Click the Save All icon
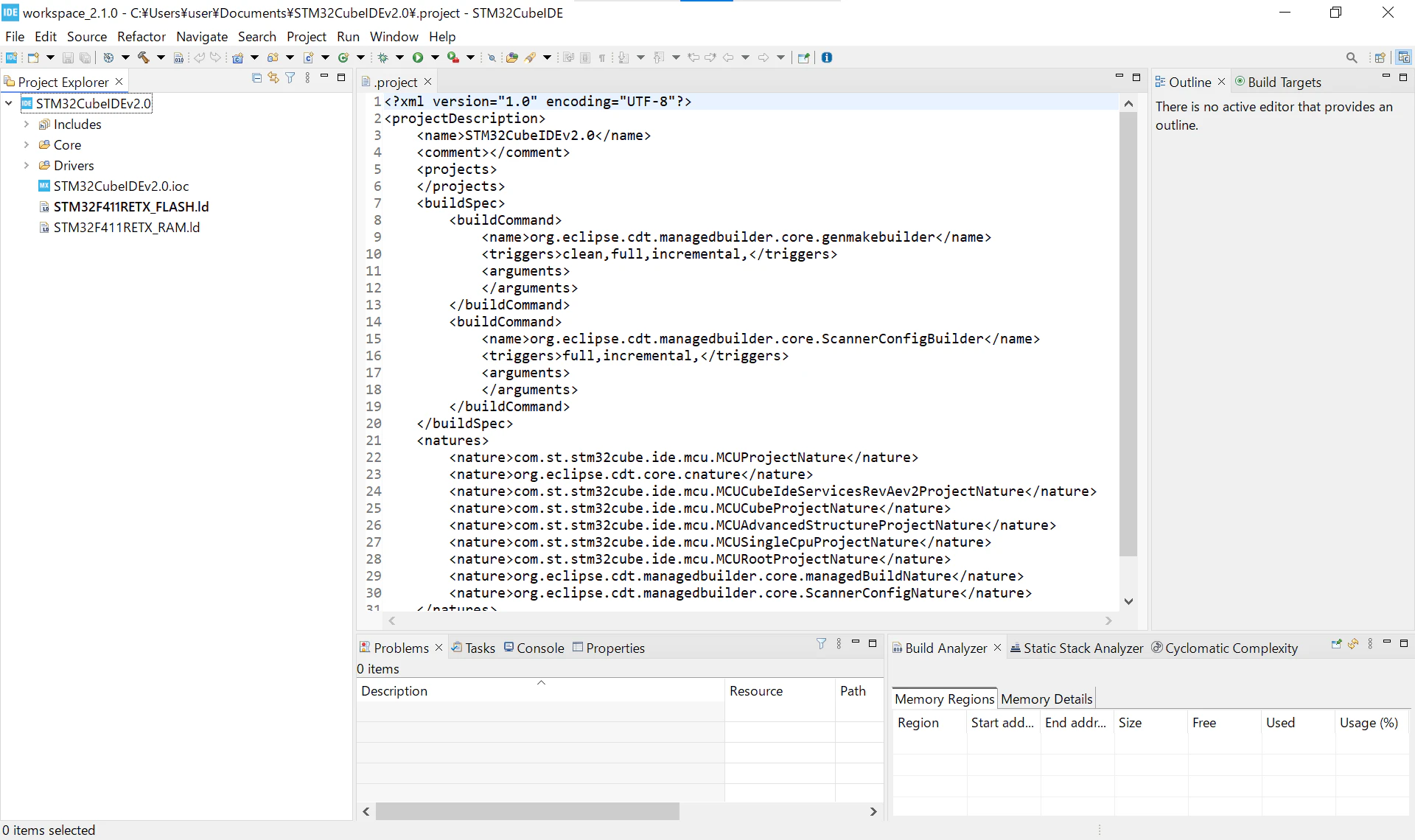1415x840 pixels. pos(85,57)
